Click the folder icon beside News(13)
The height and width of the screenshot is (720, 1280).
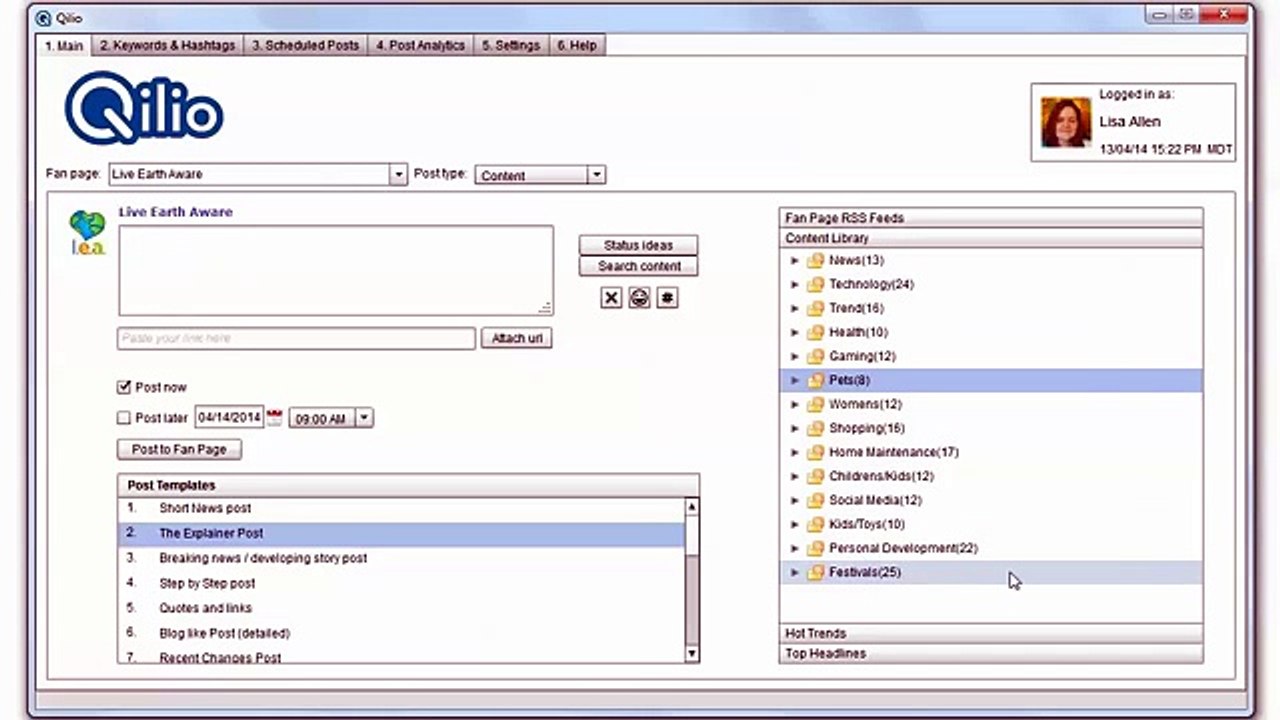[815, 261]
